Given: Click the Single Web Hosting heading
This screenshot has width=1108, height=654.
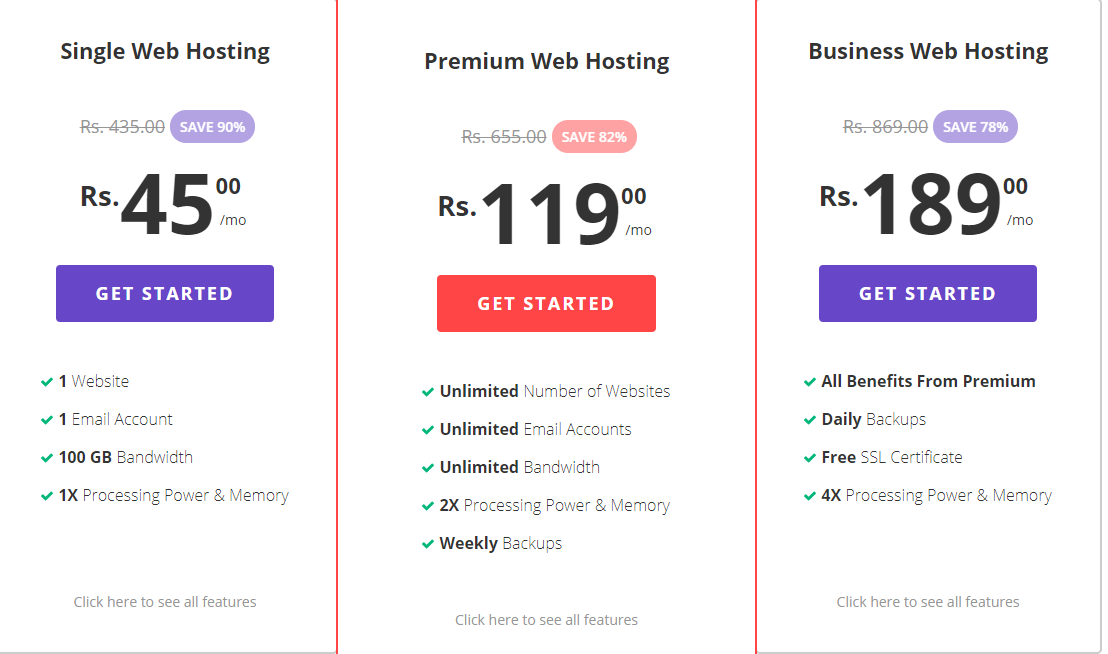Looking at the screenshot, I should pyautogui.click(x=165, y=51).
